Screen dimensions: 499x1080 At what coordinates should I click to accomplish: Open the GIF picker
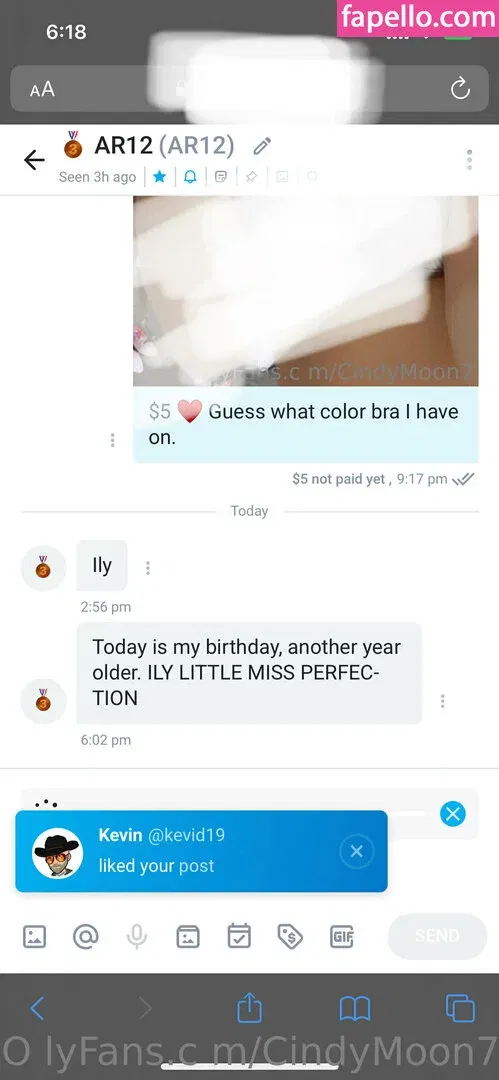(342, 936)
